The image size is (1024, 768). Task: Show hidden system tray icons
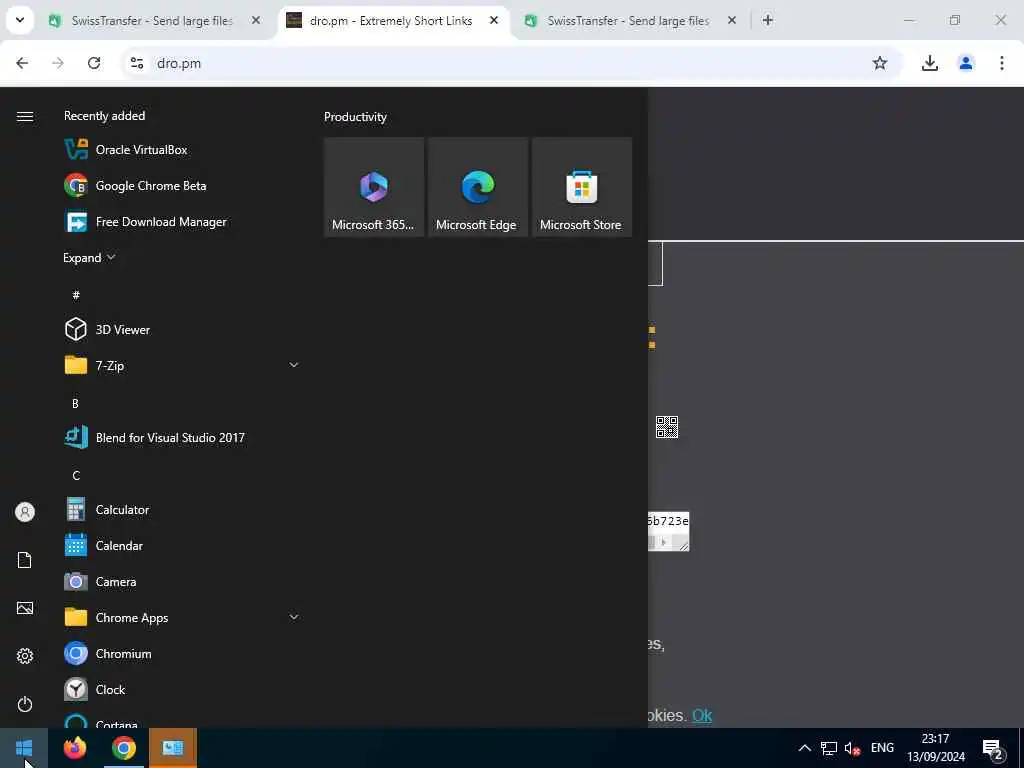(x=805, y=748)
